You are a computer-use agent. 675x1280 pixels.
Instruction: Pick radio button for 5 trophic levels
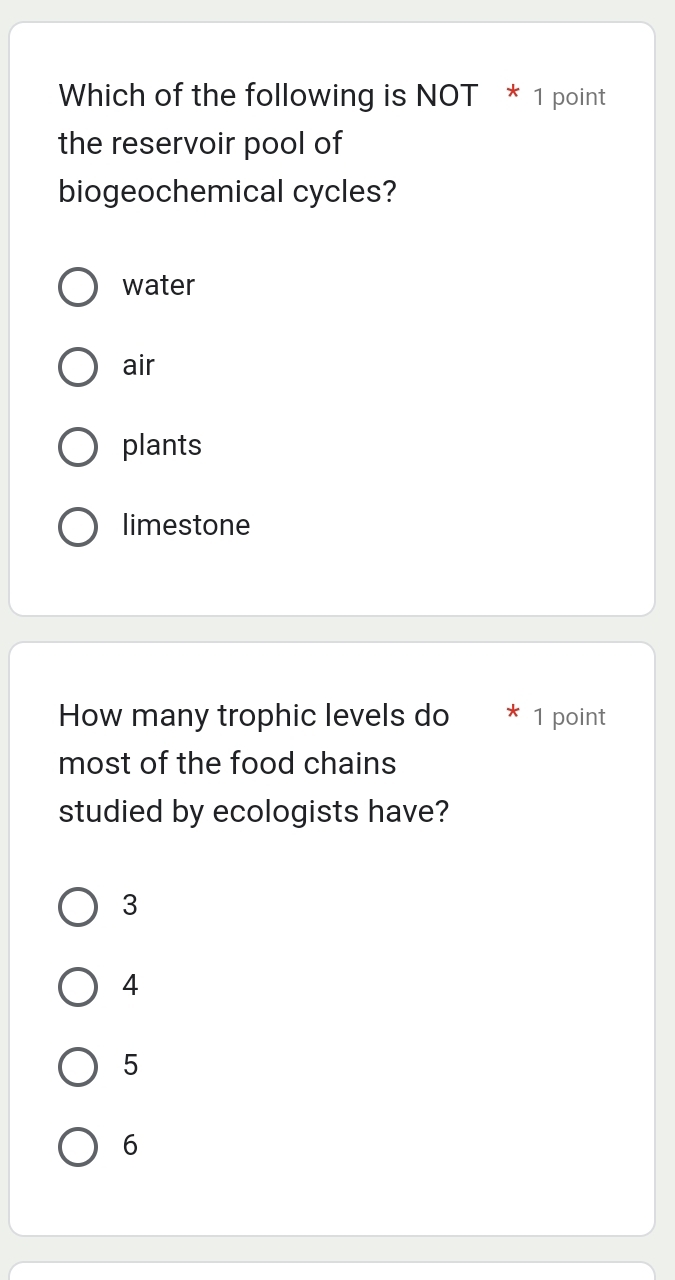(78, 1067)
